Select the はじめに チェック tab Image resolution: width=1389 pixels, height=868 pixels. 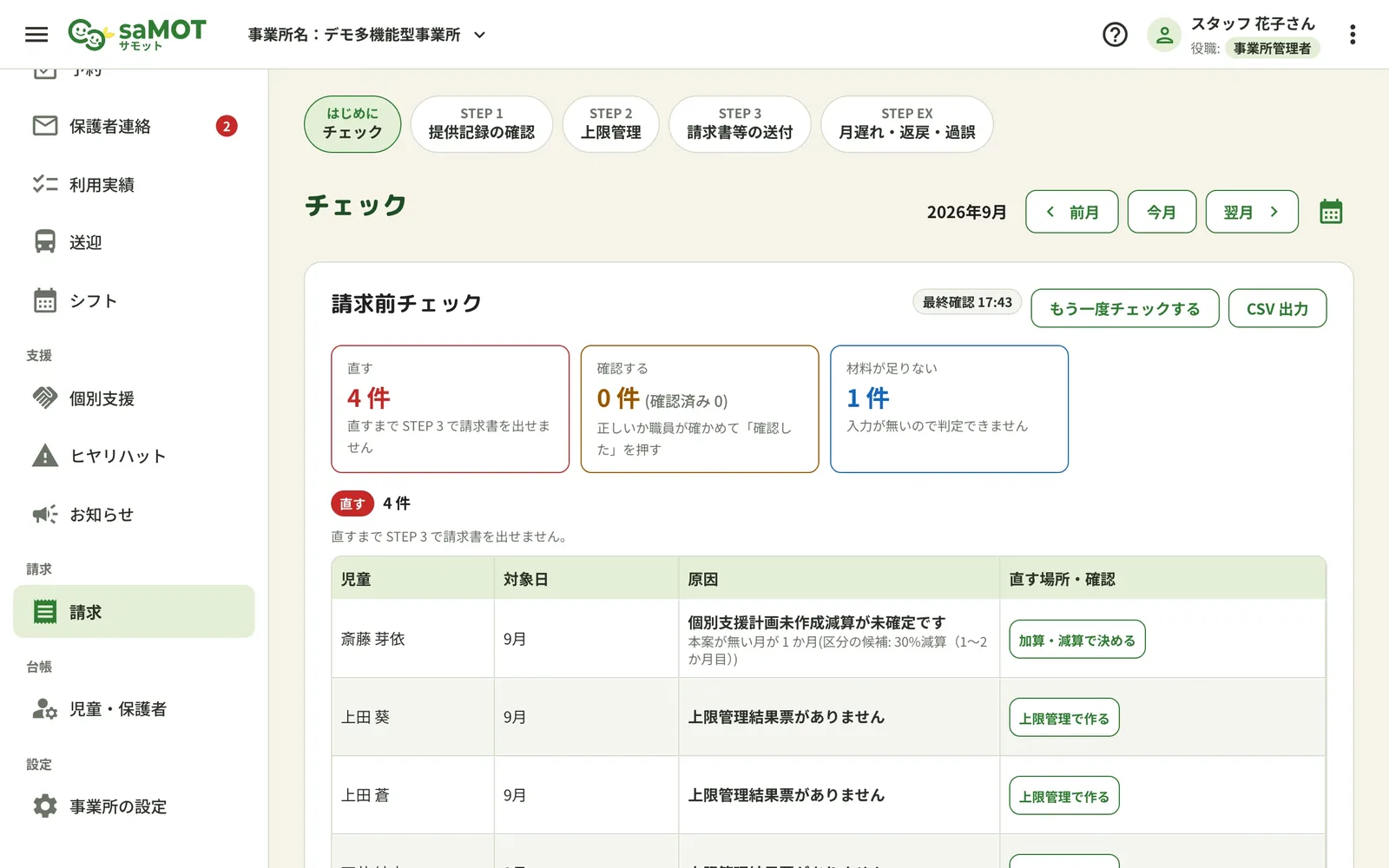point(352,124)
